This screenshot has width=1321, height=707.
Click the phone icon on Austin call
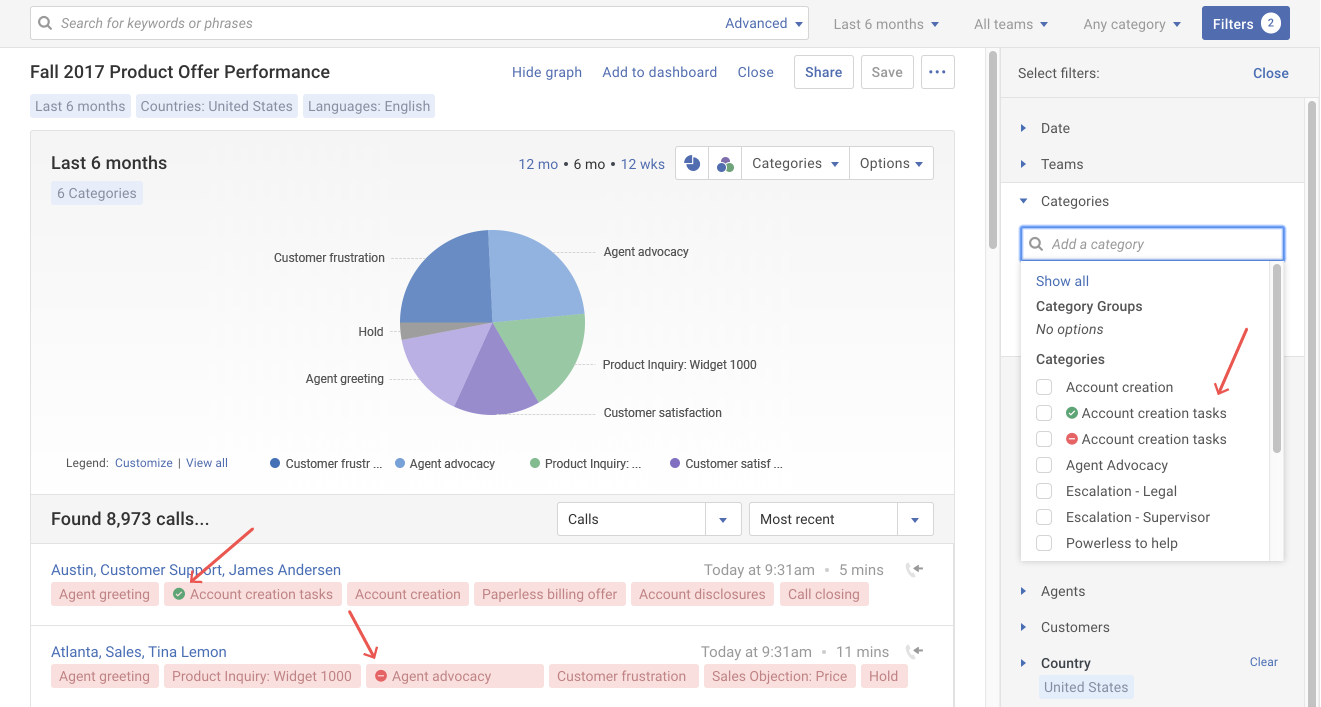pyautogui.click(x=914, y=570)
